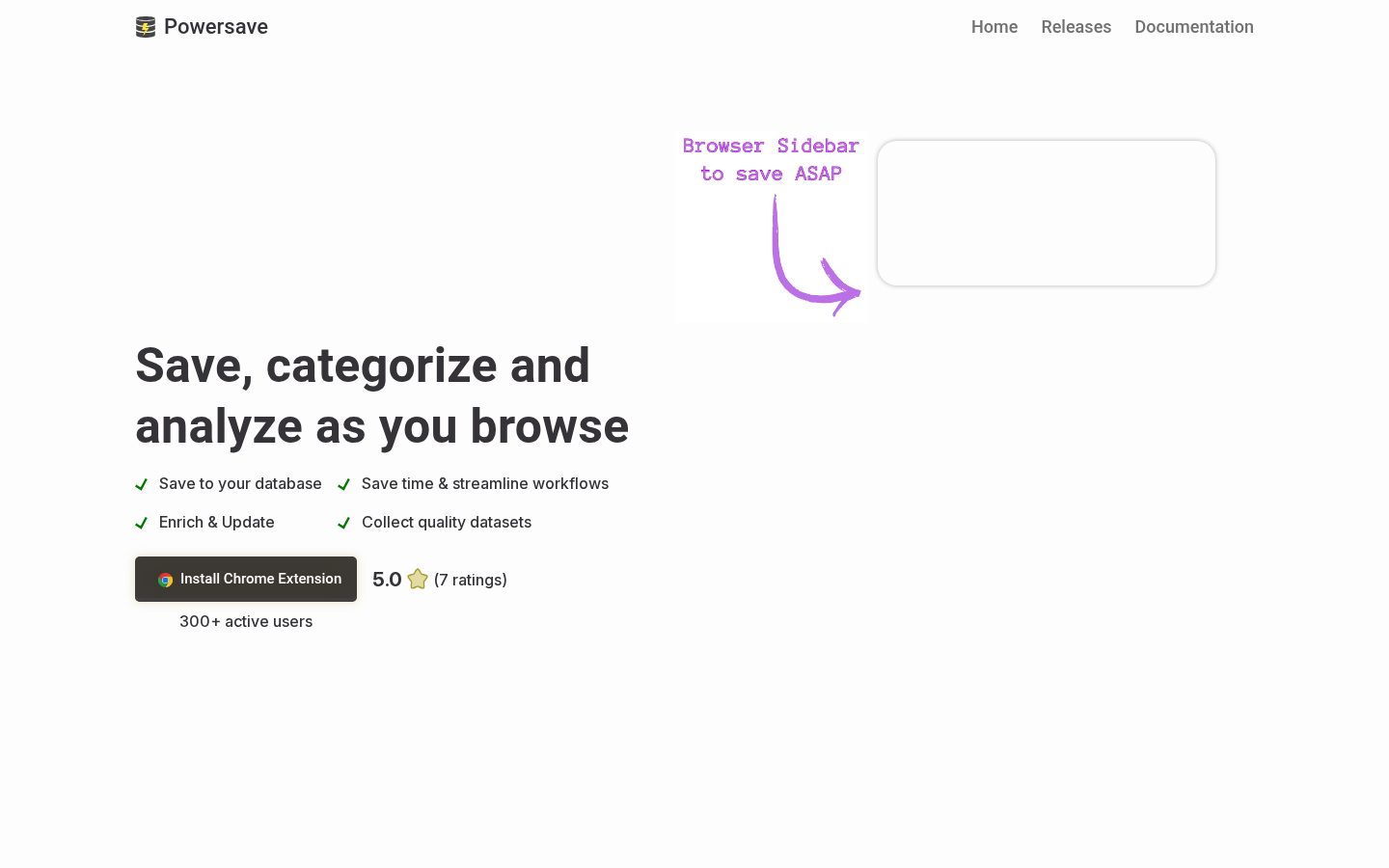Click the 'Save, categorize and analyze' headline
This screenshot has width=1389, height=868.
click(382, 395)
